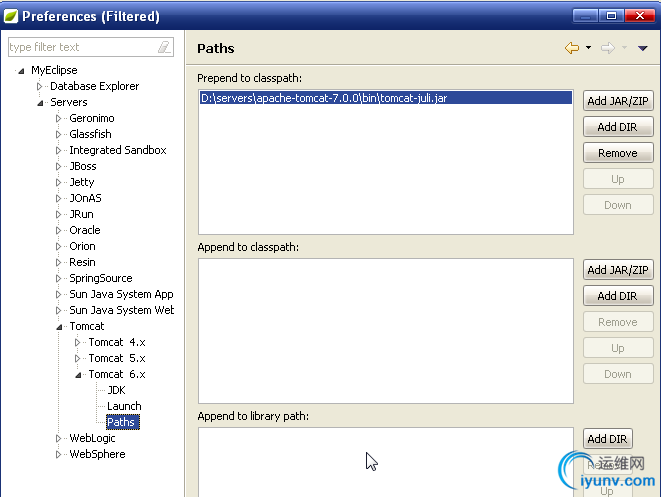Screen dimensions: 661x497
Task: Click the back navigation arrow icon
Action: point(572,48)
